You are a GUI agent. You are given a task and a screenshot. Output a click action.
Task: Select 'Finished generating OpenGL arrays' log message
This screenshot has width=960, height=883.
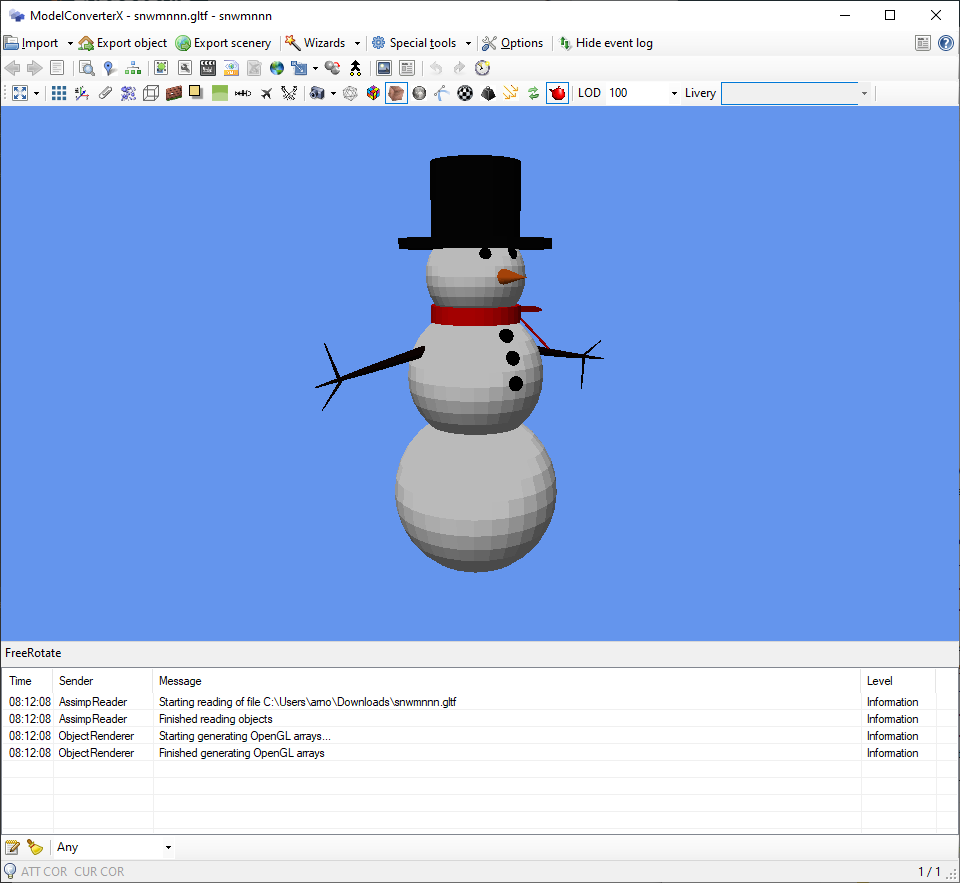[242, 753]
